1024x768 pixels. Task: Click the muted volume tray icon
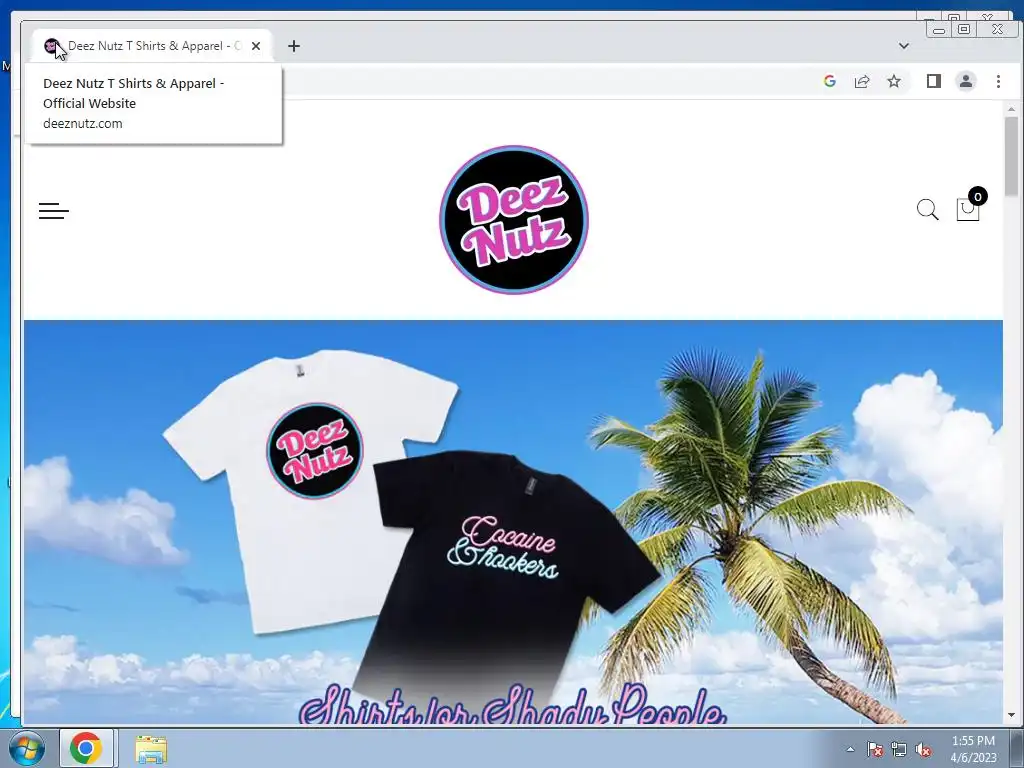923,749
